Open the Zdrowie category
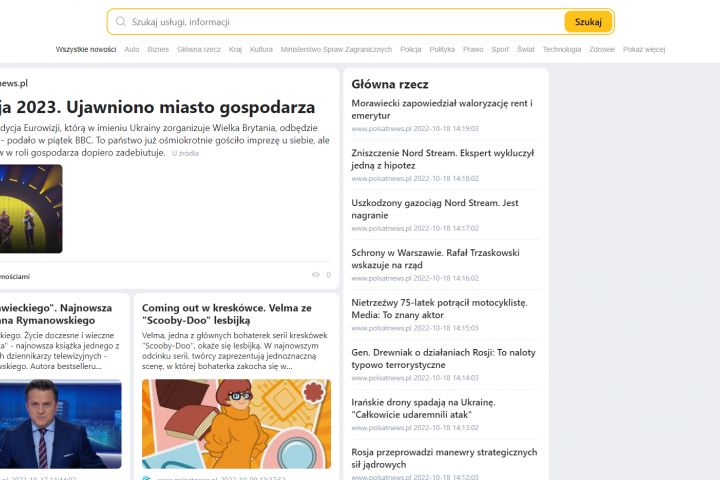 click(602, 50)
